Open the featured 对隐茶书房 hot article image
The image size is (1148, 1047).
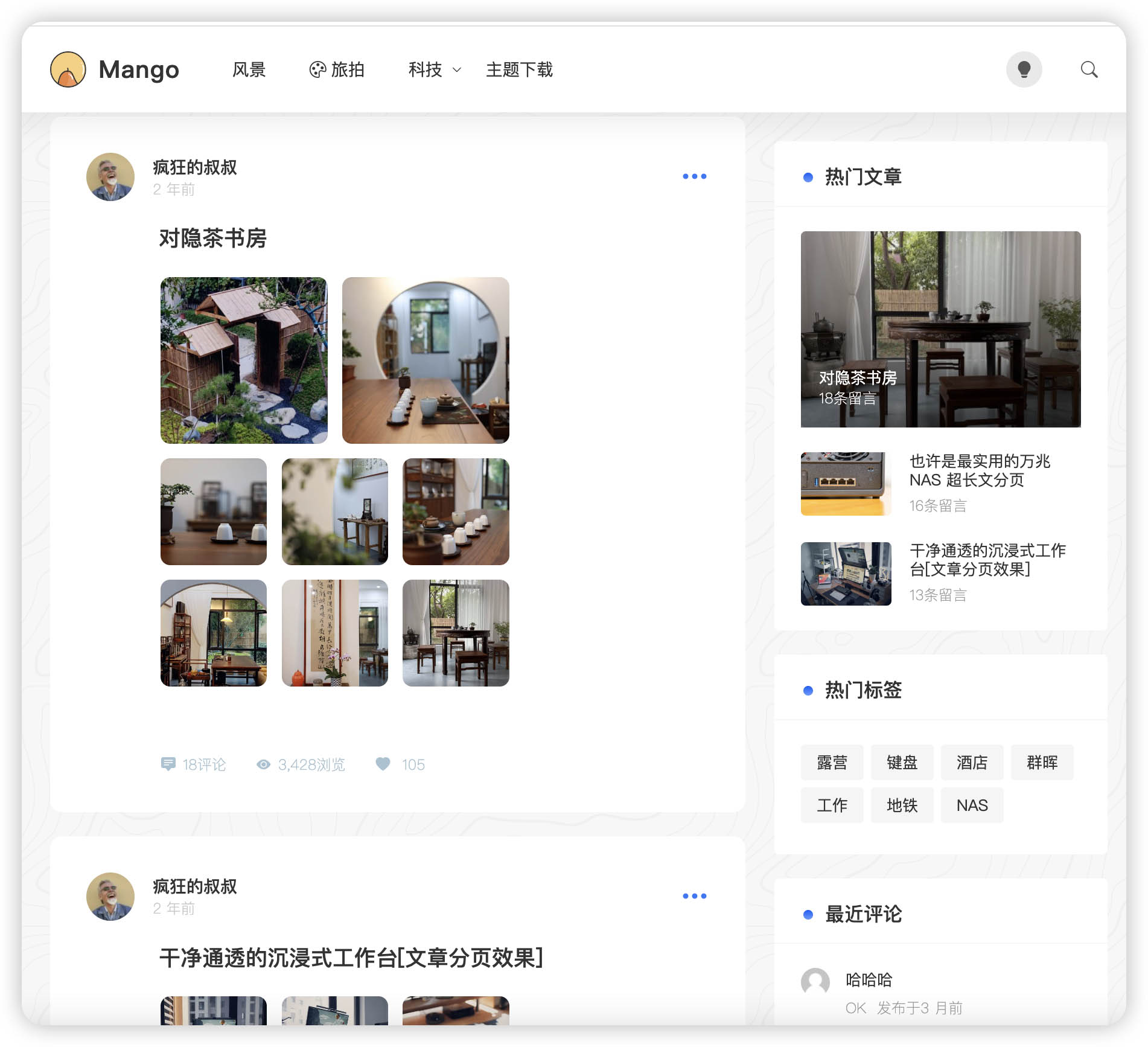[x=940, y=329]
